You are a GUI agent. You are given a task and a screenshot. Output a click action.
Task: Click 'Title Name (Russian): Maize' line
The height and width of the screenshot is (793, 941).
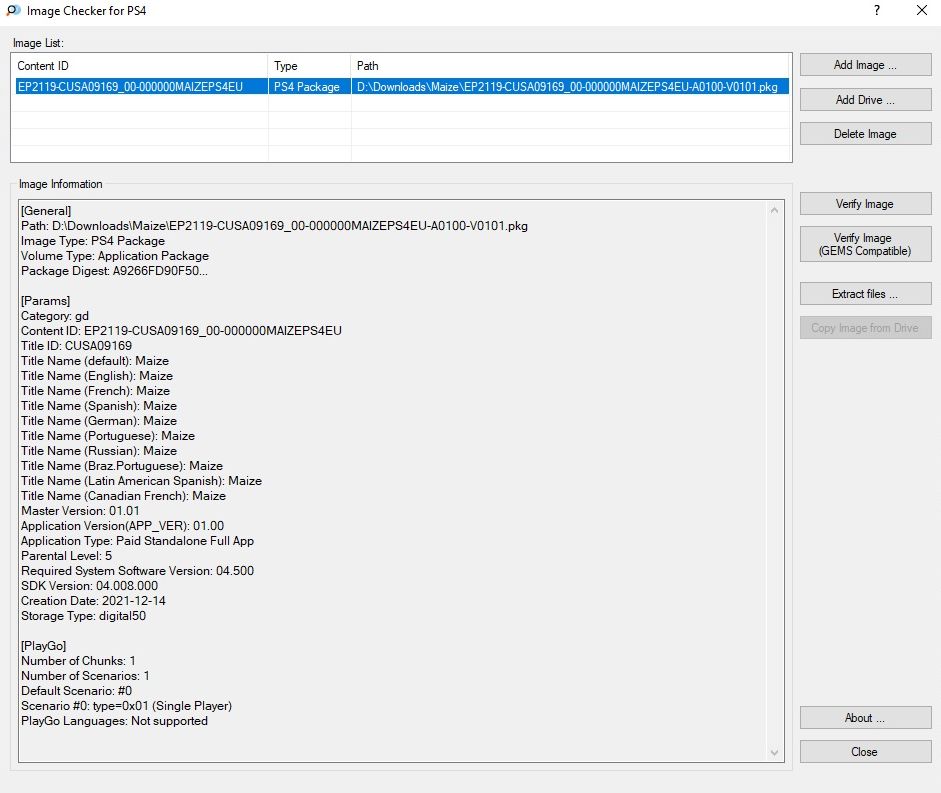coord(99,451)
